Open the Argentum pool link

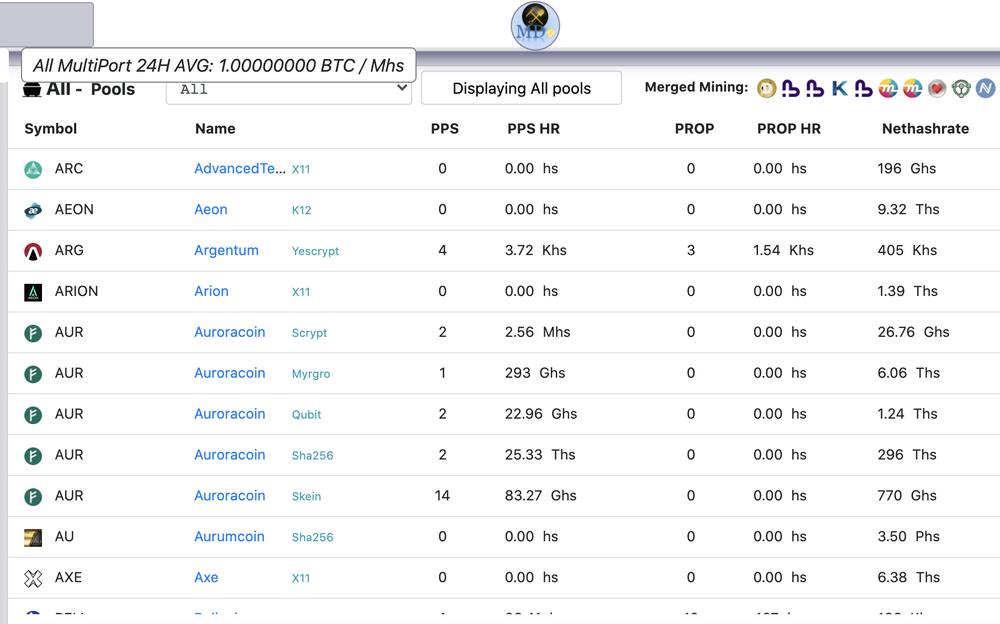[x=226, y=250]
